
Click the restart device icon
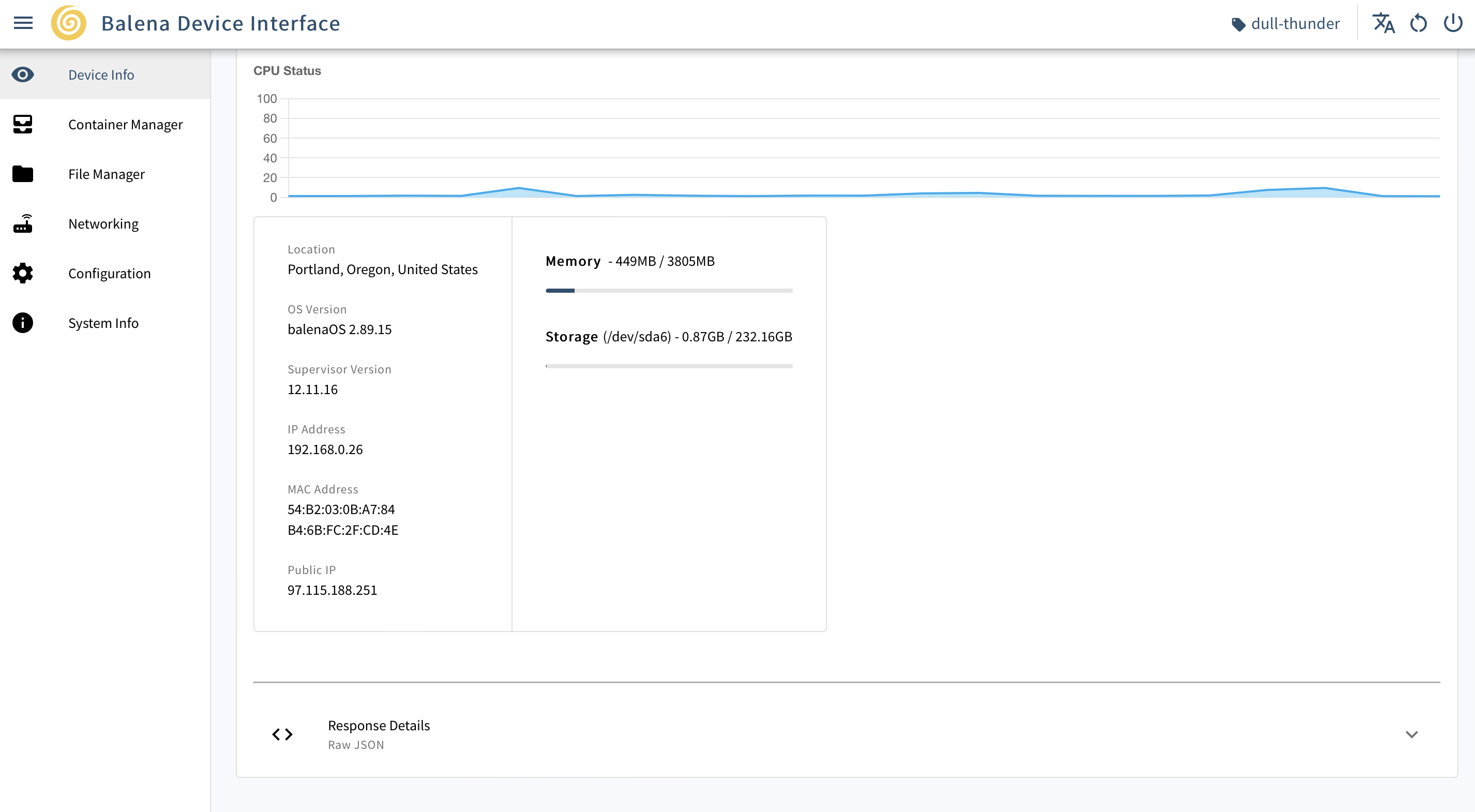(1418, 23)
